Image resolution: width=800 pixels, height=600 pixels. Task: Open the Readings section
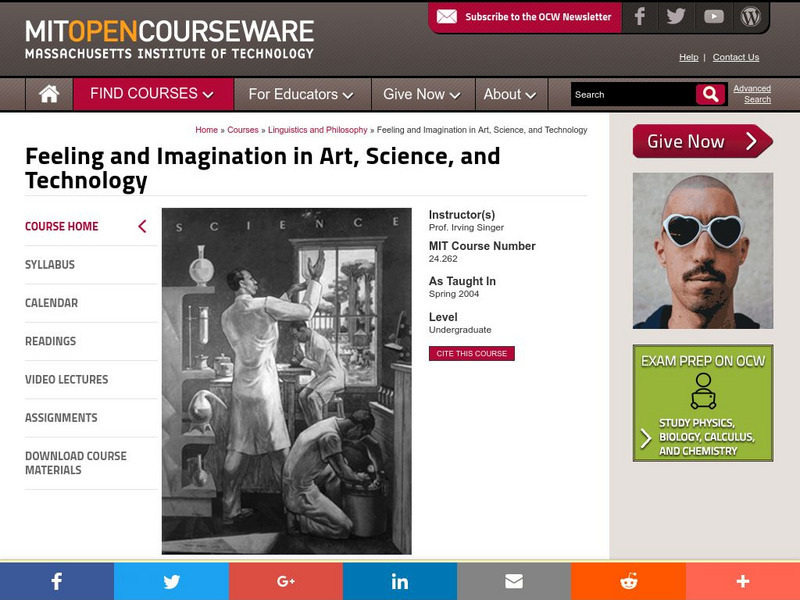51,341
